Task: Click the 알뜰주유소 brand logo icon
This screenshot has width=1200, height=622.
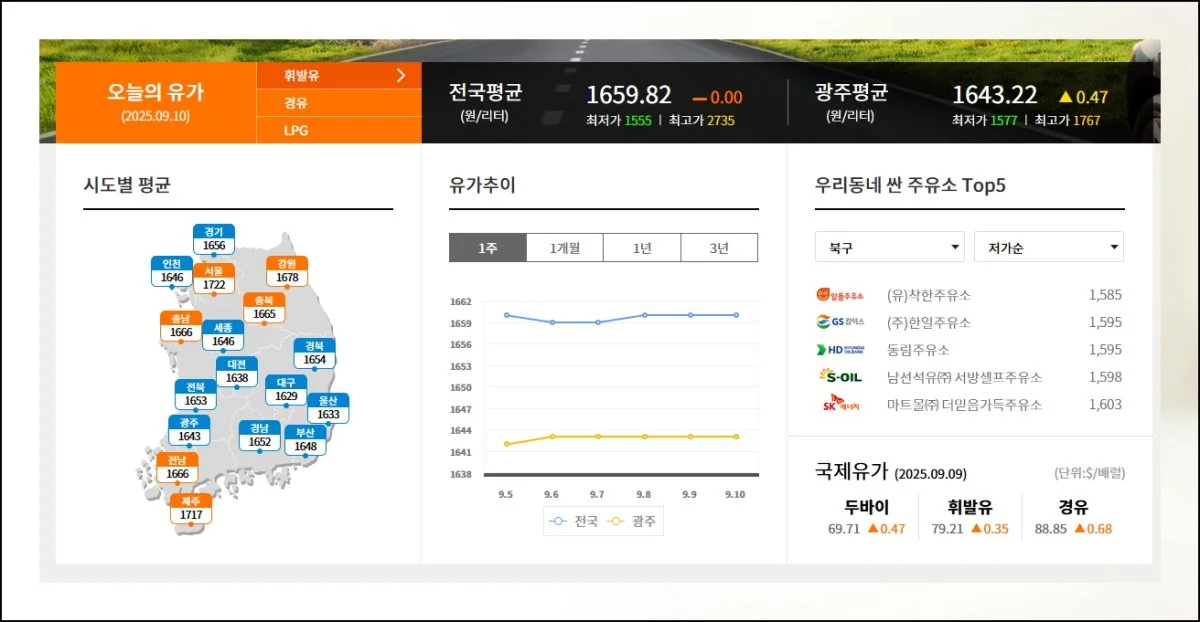Action: 839,295
